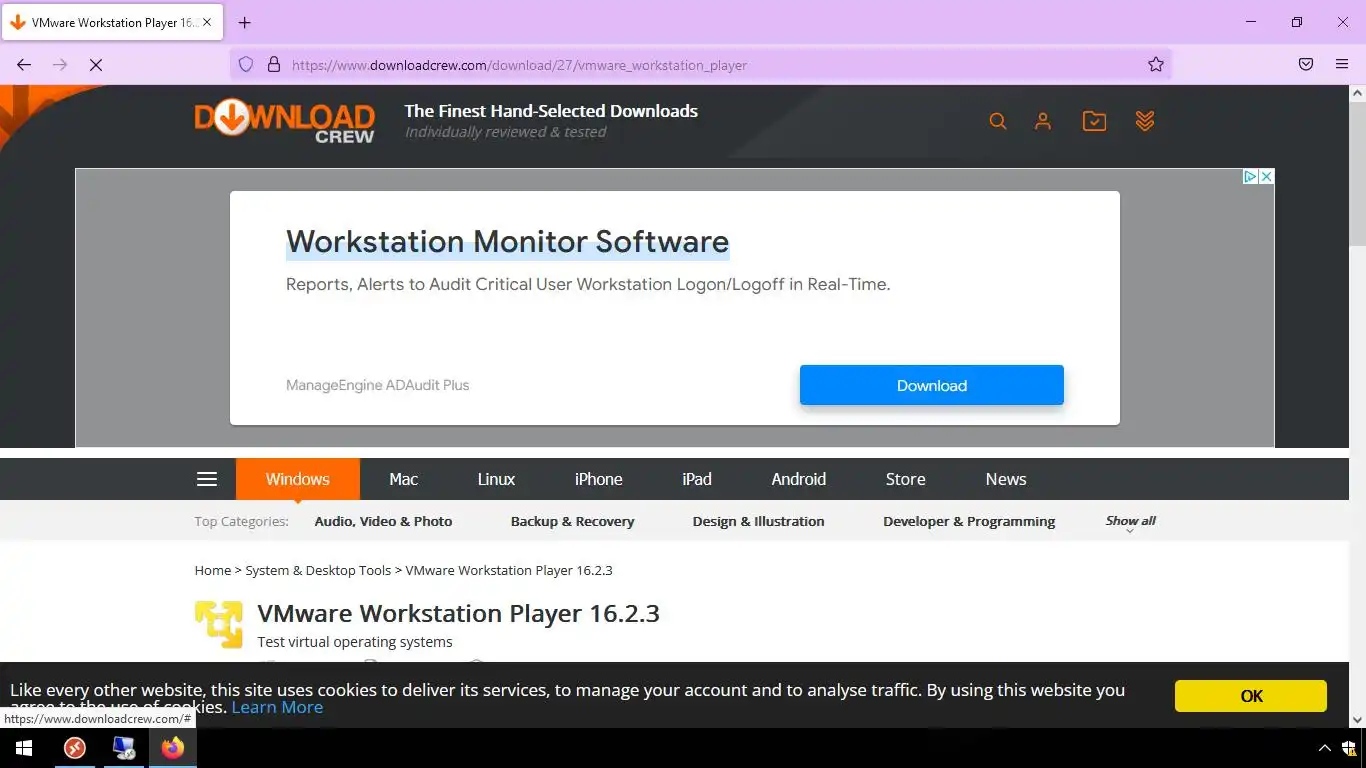Accept cookies with the yellow OK button
Screen dimensions: 1366x768
click(1251, 696)
